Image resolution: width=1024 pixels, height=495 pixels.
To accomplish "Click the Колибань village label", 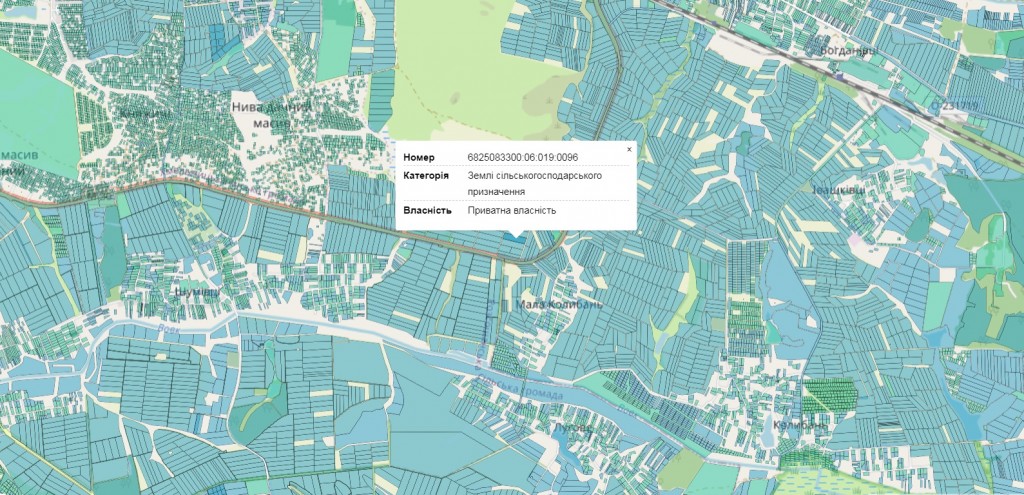I will pos(801,425).
